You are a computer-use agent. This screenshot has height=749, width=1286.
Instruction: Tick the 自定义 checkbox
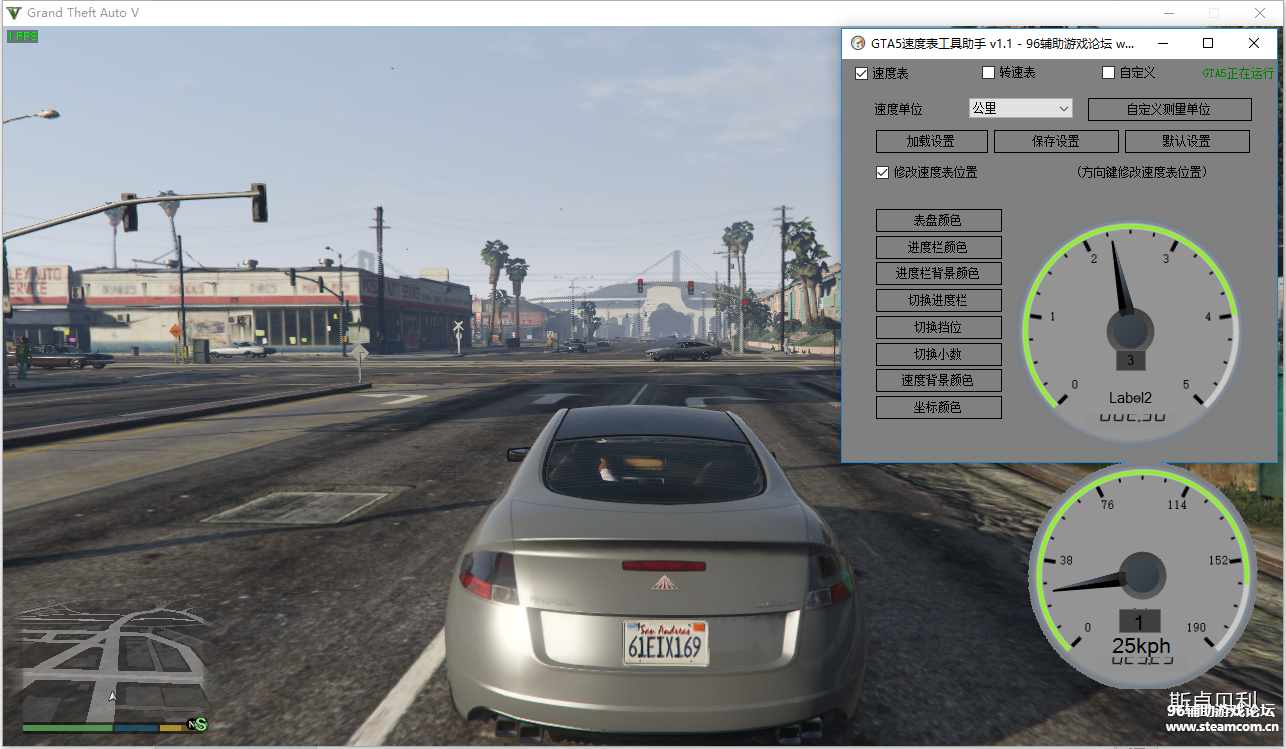click(x=1108, y=73)
